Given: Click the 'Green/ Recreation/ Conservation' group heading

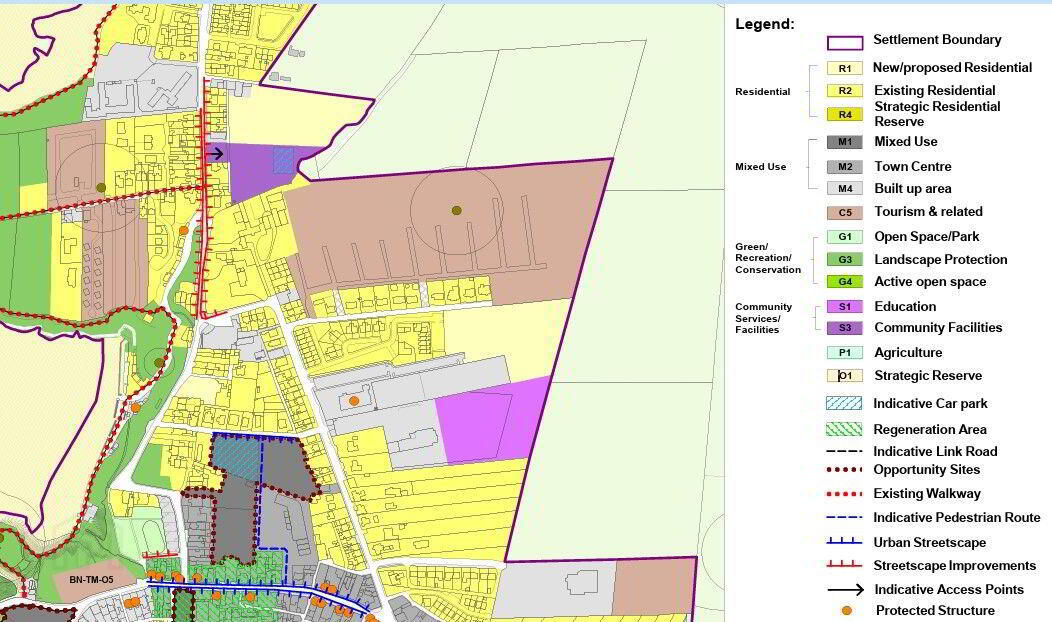Looking at the screenshot, I should pyautogui.click(x=768, y=258).
